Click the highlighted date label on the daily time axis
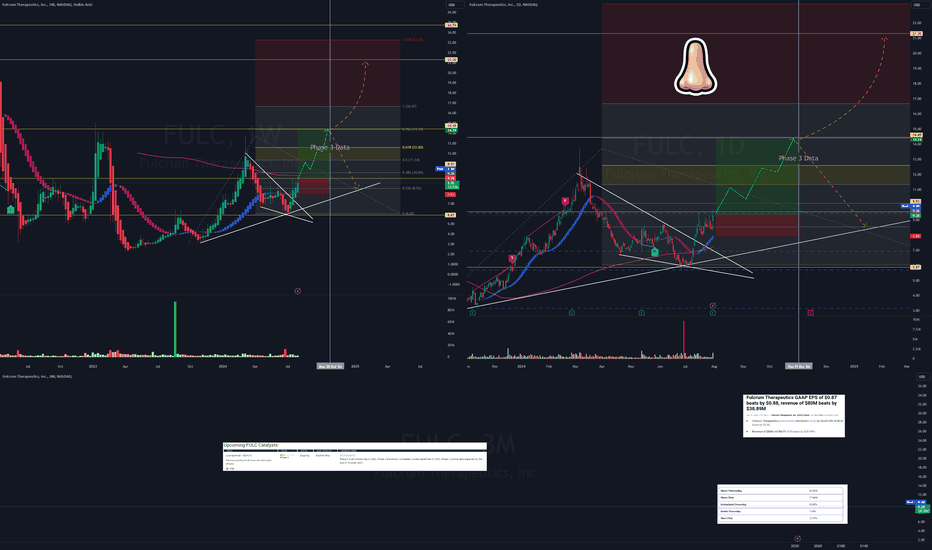The width and height of the screenshot is (932, 550). click(798, 366)
